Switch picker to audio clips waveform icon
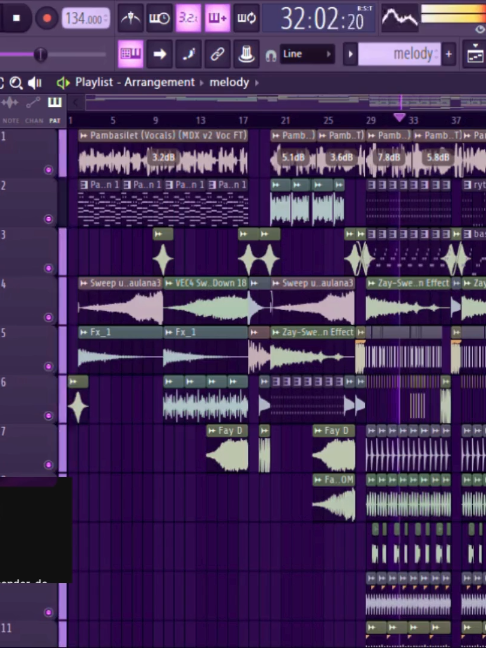The height and width of the screenshot is (648, 486). (10, 102)
